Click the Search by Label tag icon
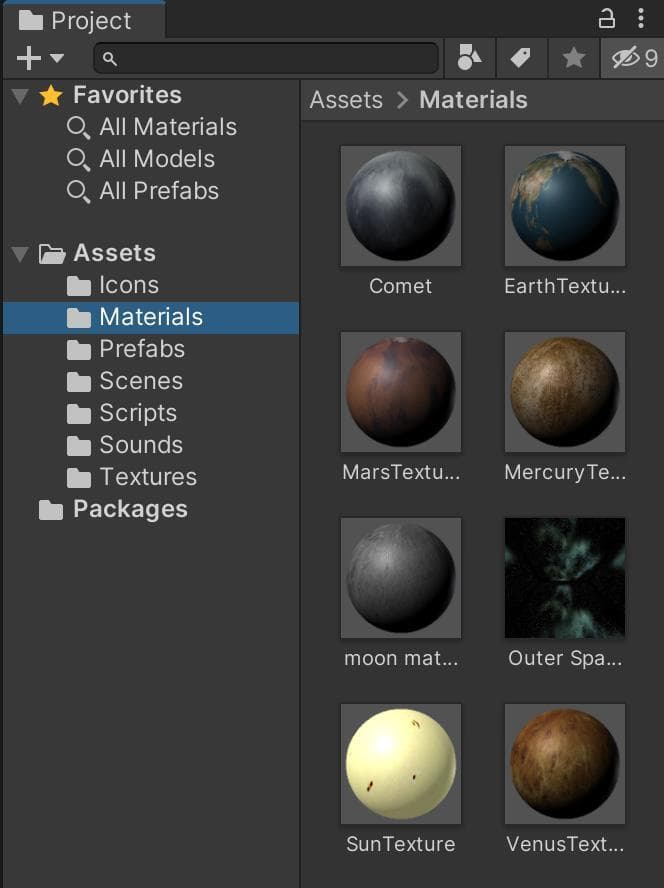The height and width of the screenshot is (888, 664). click(x=521, y=58)
